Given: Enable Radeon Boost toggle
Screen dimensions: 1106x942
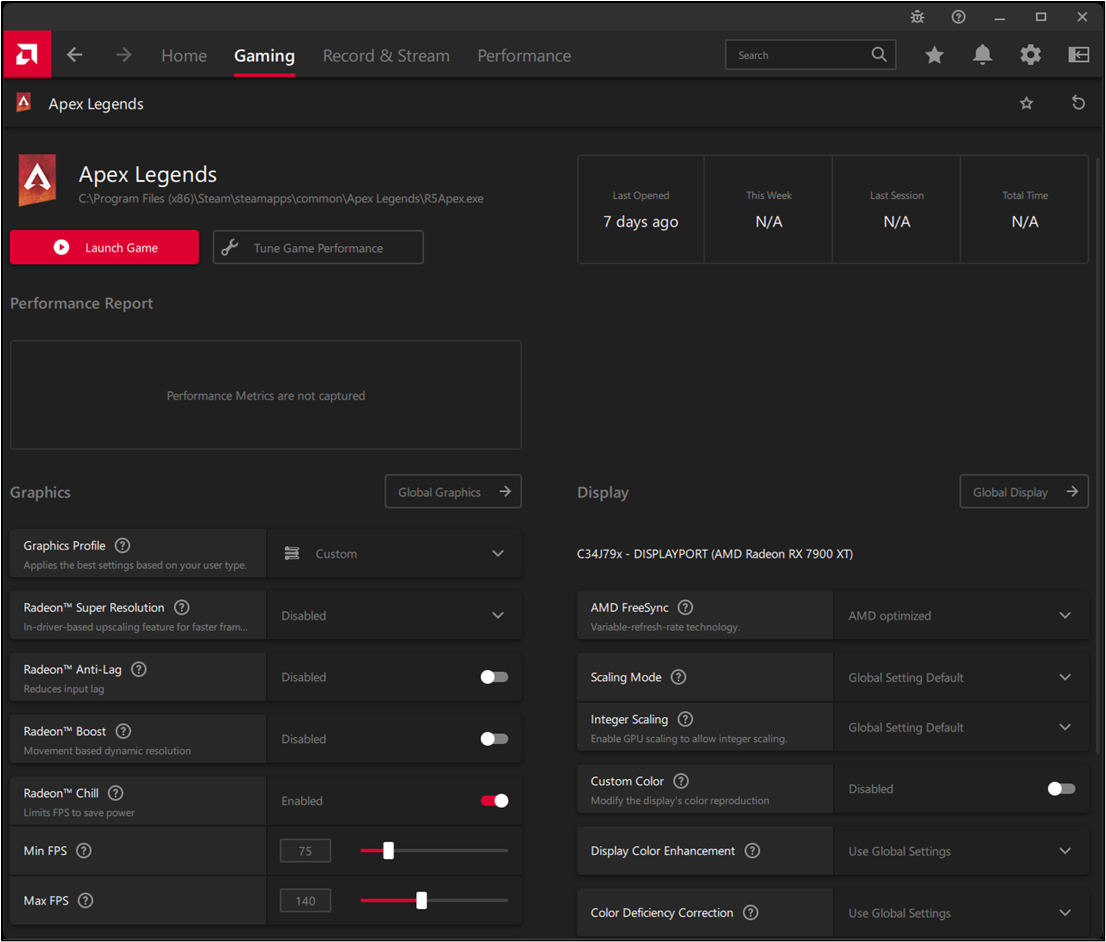Looking at the screenshot, I should point(494,739).
